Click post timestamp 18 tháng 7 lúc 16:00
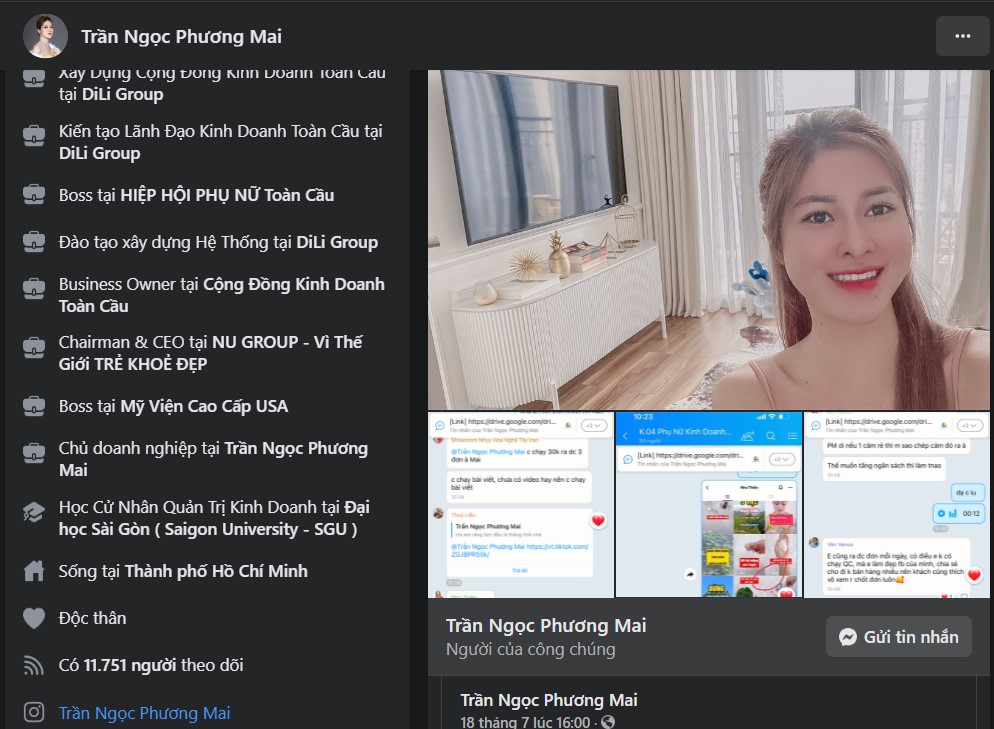994x729 pixels. pyautogui.click(x=525, y=722)
